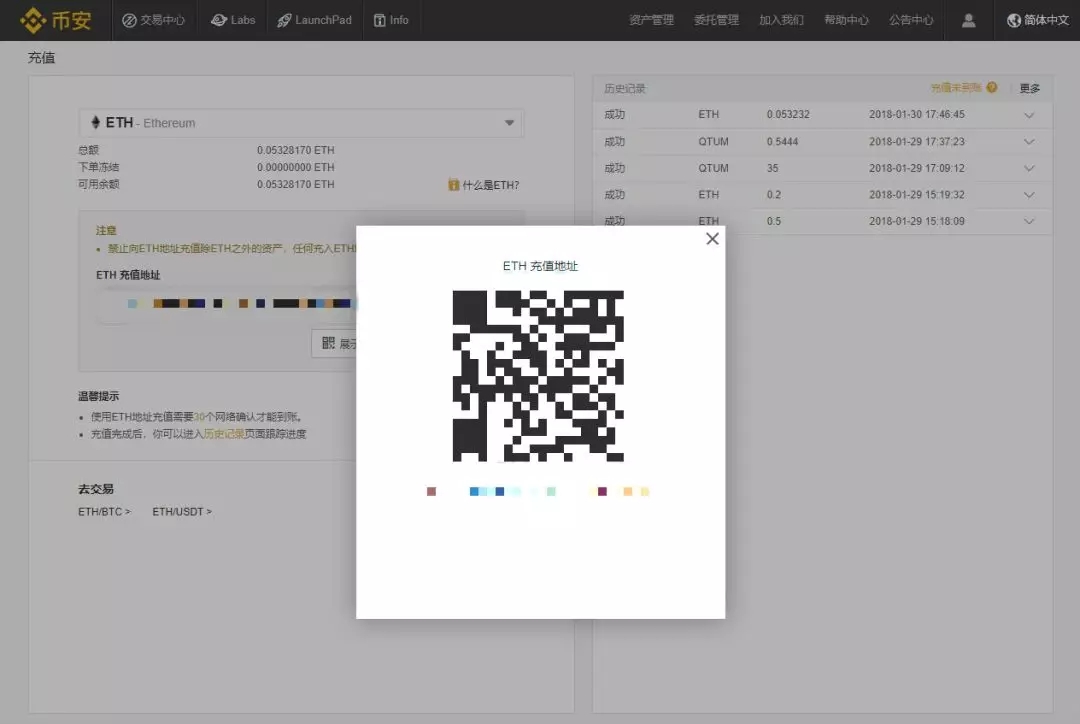Go to the ETH/USDT trading pair
Image resolution: width=1080 pixels, height=724 pixels.
182,512
